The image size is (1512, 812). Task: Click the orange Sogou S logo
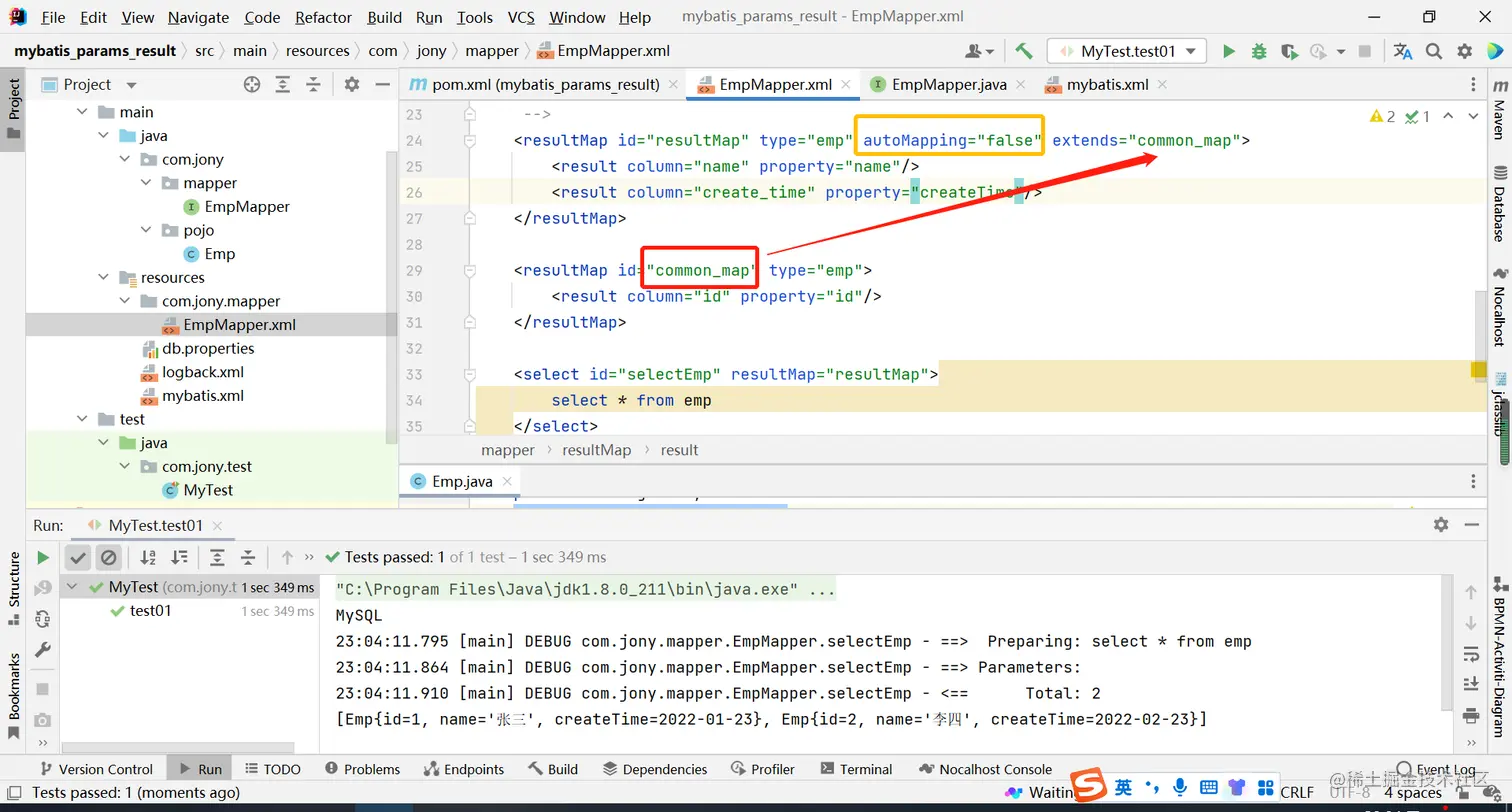tap(1089, 786)
